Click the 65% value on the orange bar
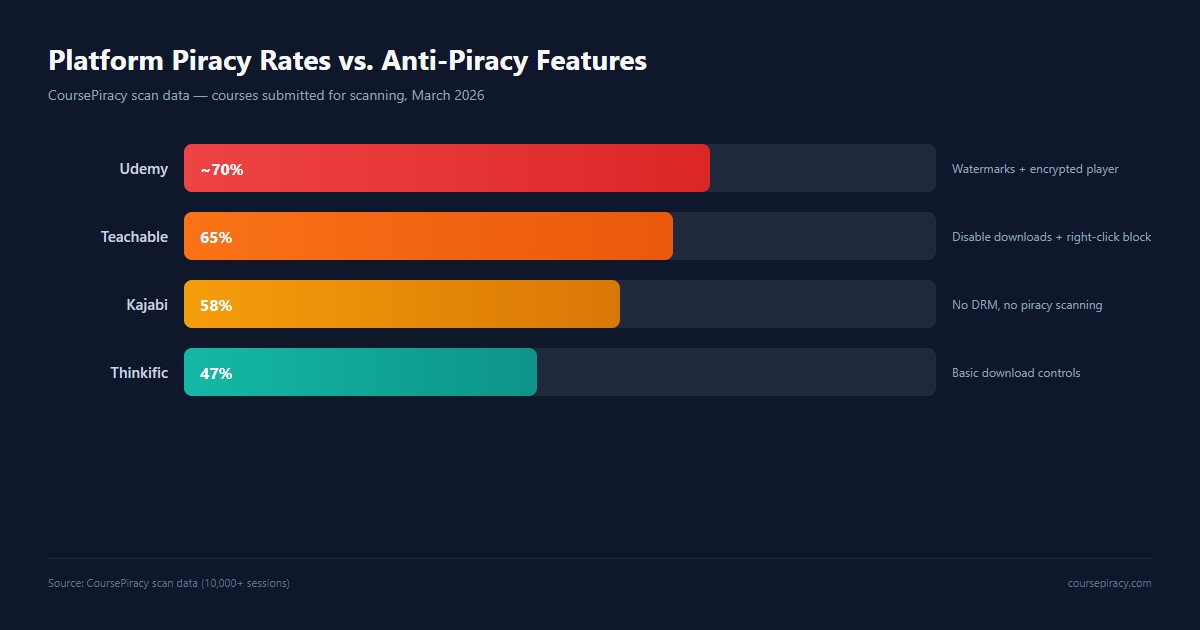 [216, 238]
